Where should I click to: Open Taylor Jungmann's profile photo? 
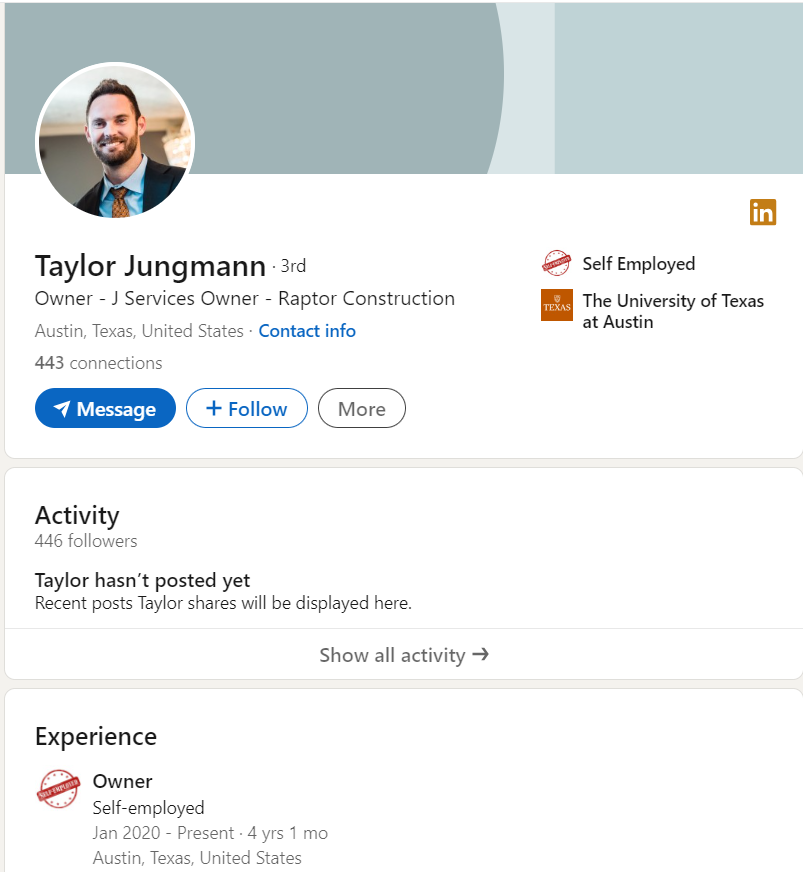[115, 142]
